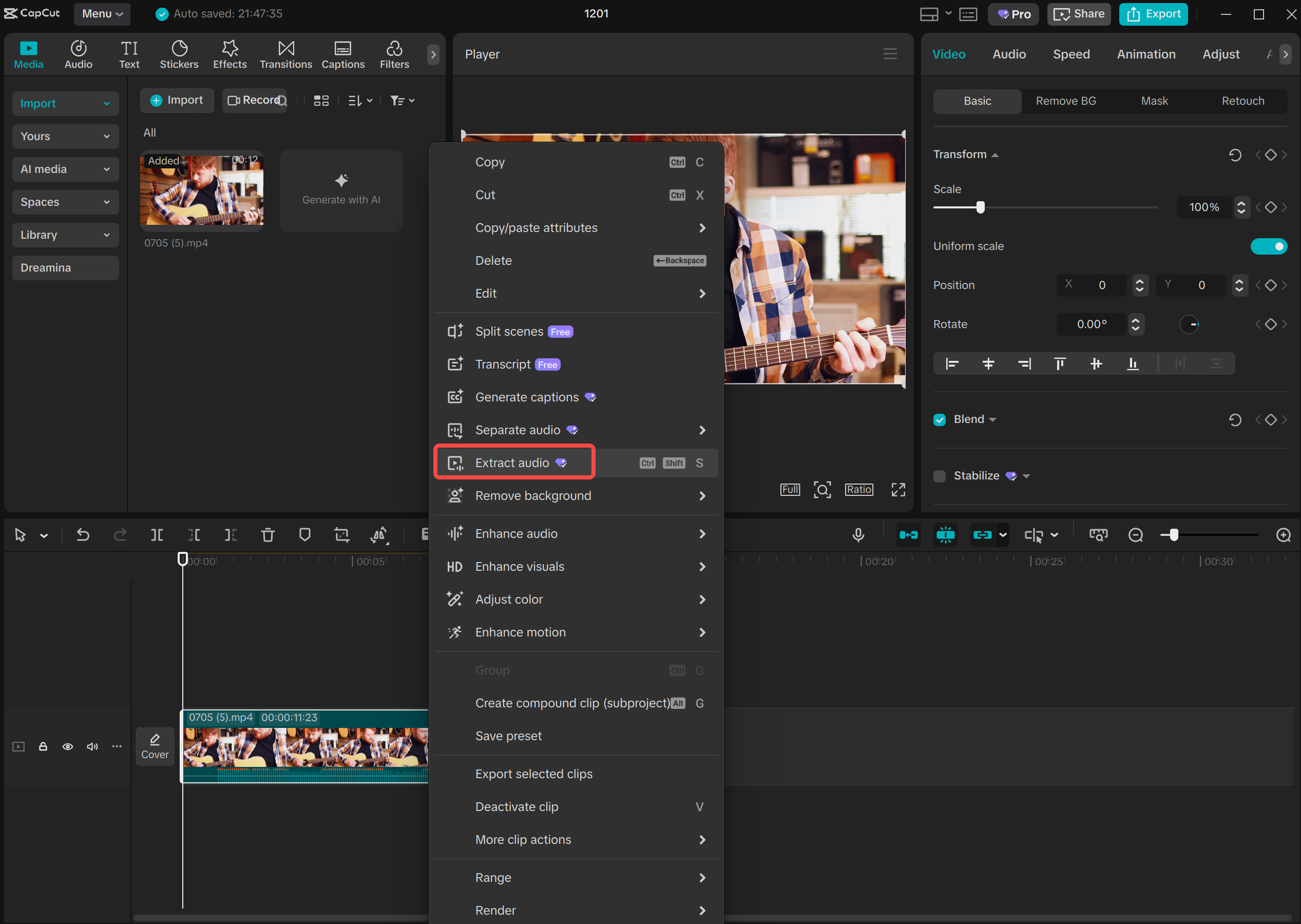Select the delete clip icon
This screenshot has width=1301, height=924.
tap(267, 535)
